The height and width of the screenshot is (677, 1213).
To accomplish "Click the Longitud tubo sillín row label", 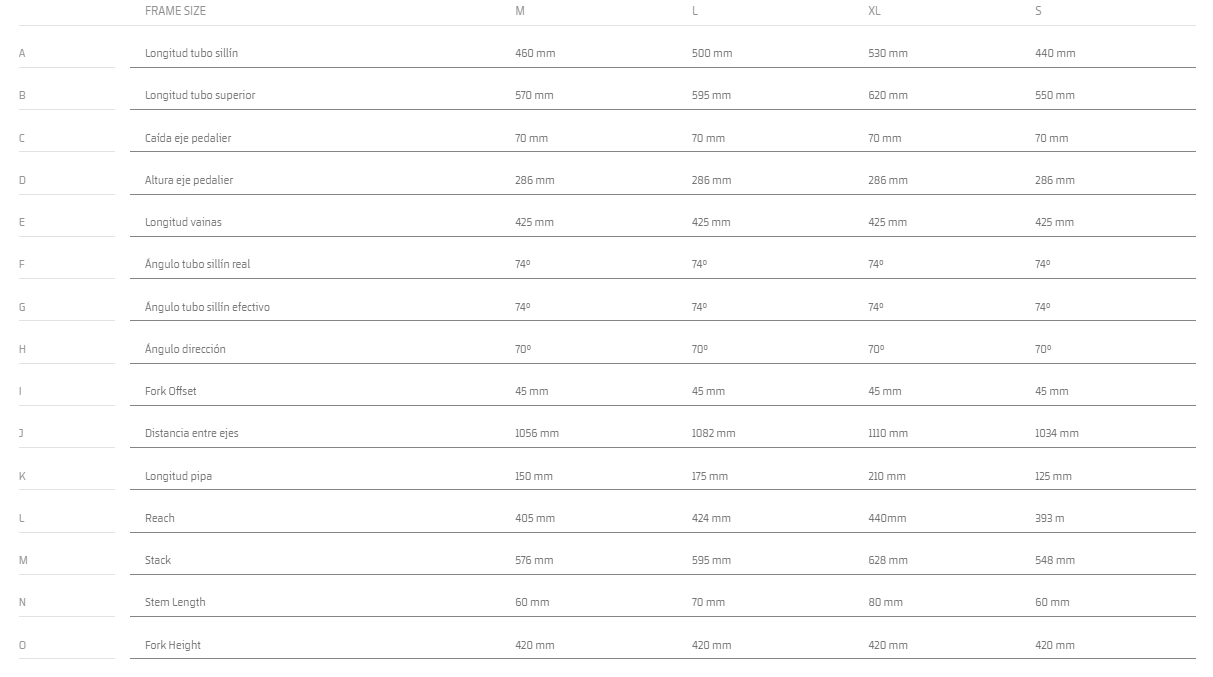I will pyautogui.click(x=191, y=53).
